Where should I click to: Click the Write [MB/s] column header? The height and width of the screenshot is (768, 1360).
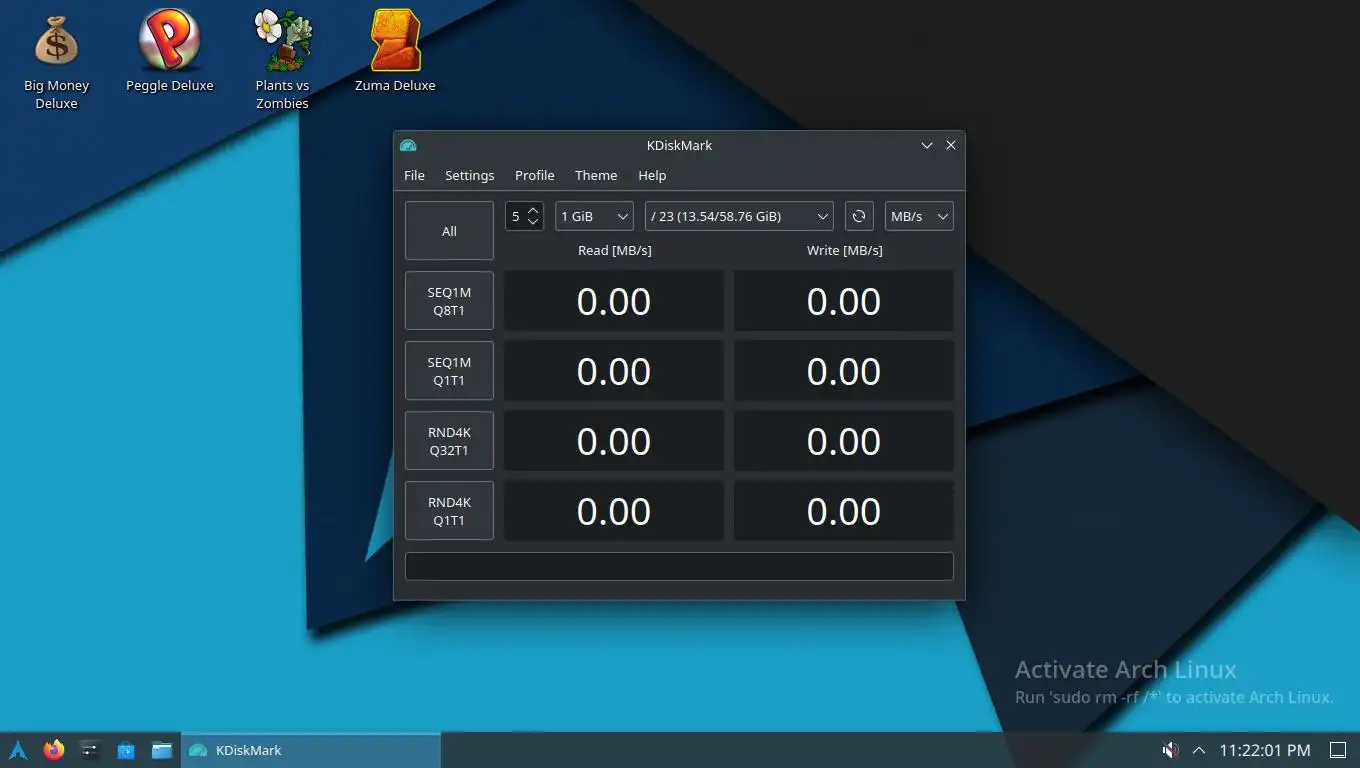pos(844,250)
